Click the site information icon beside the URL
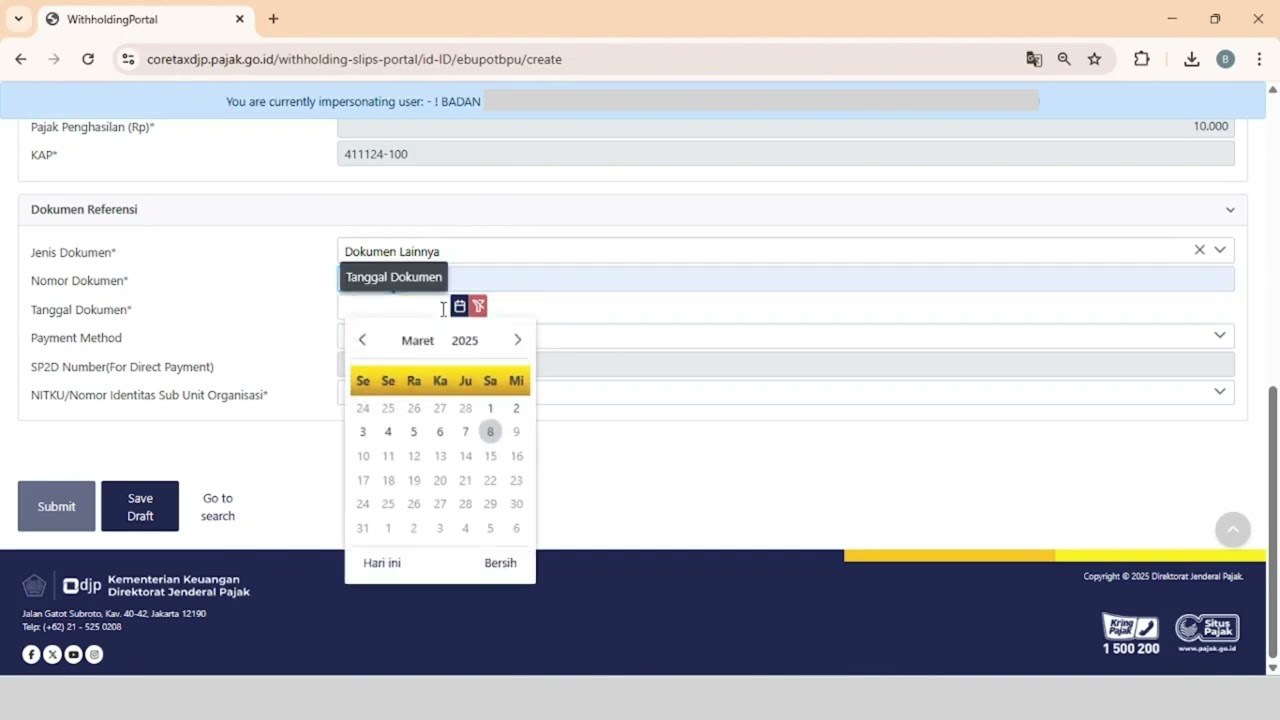Image resolution: width=1280 pixels, height=720 pixels. click(x=128, y=59)
